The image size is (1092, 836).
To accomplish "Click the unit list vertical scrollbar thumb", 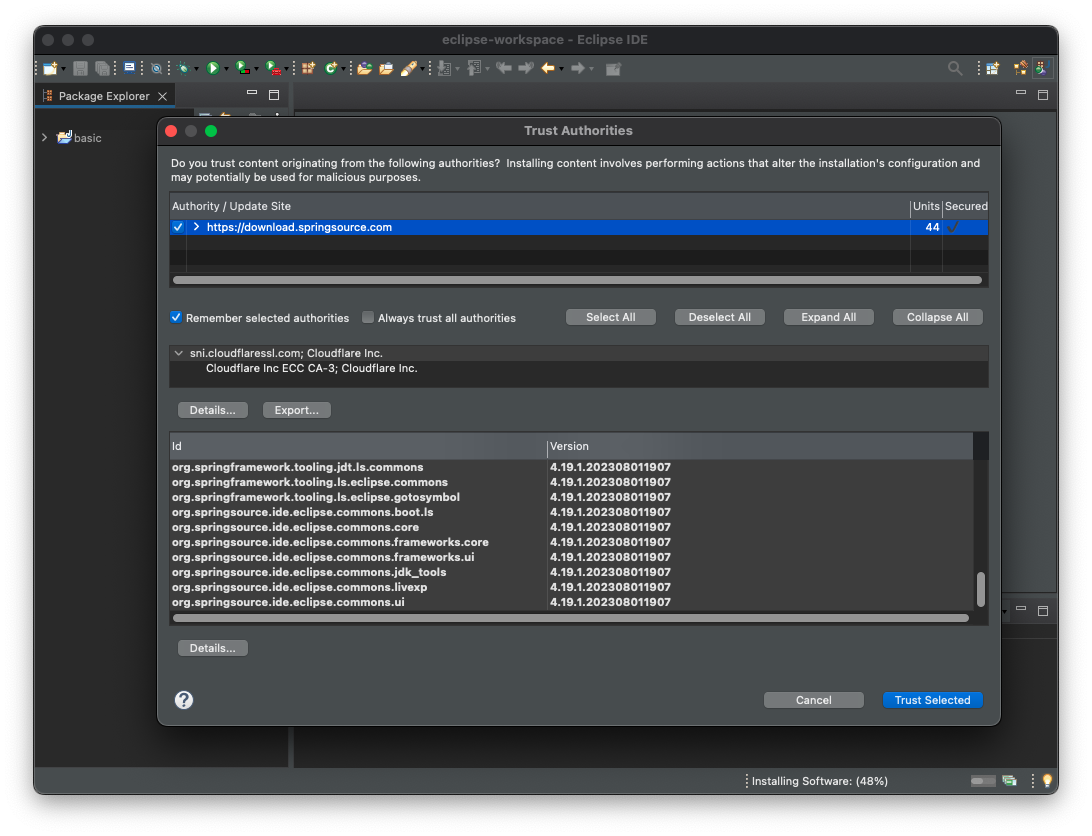I will [x=981, y=589].
